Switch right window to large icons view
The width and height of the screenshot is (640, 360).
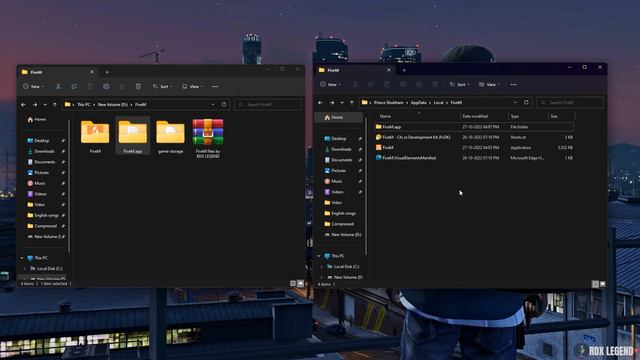point(602,284)
